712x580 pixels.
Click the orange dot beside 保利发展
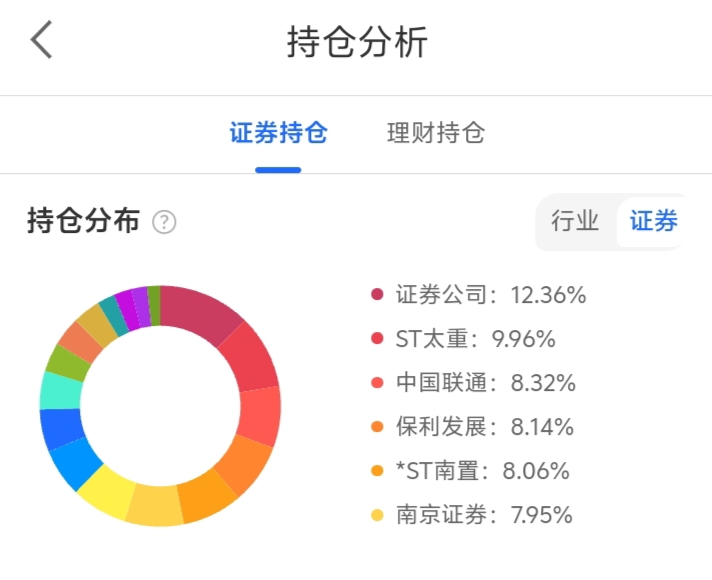point(377,427)
